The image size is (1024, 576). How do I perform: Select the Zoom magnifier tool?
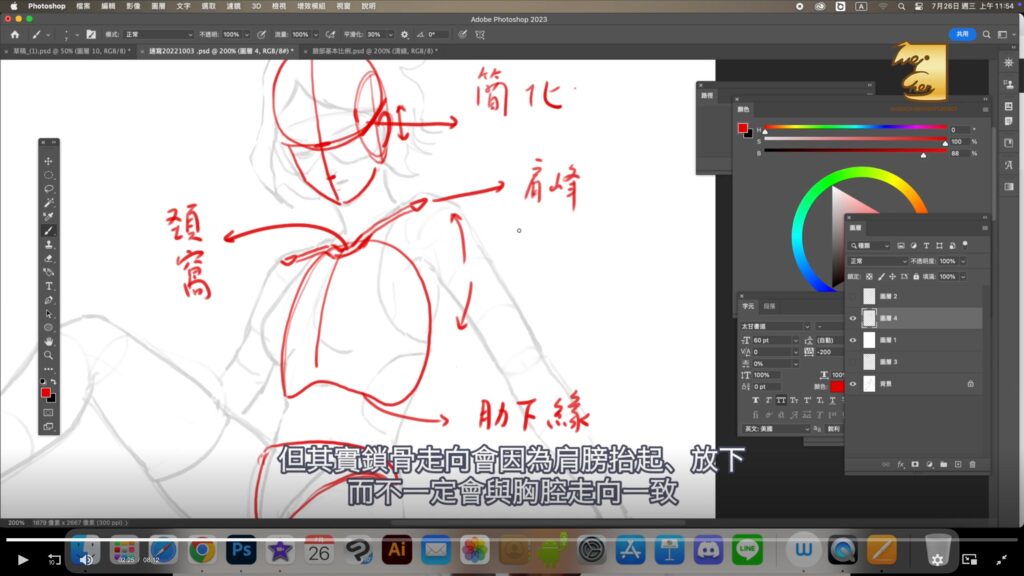(48, 355)
